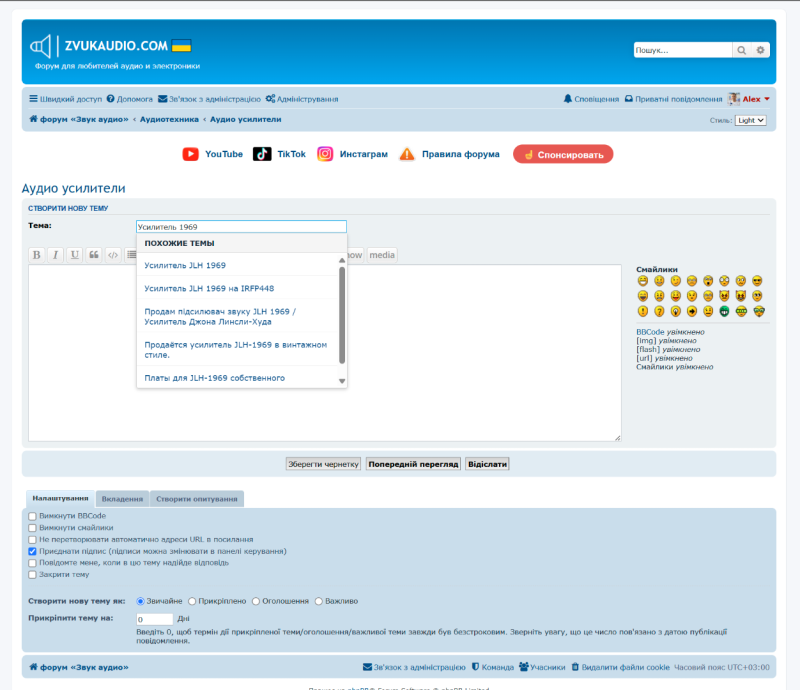
Task: Click the Попередній перегляд button
Action: coord(413,464)
